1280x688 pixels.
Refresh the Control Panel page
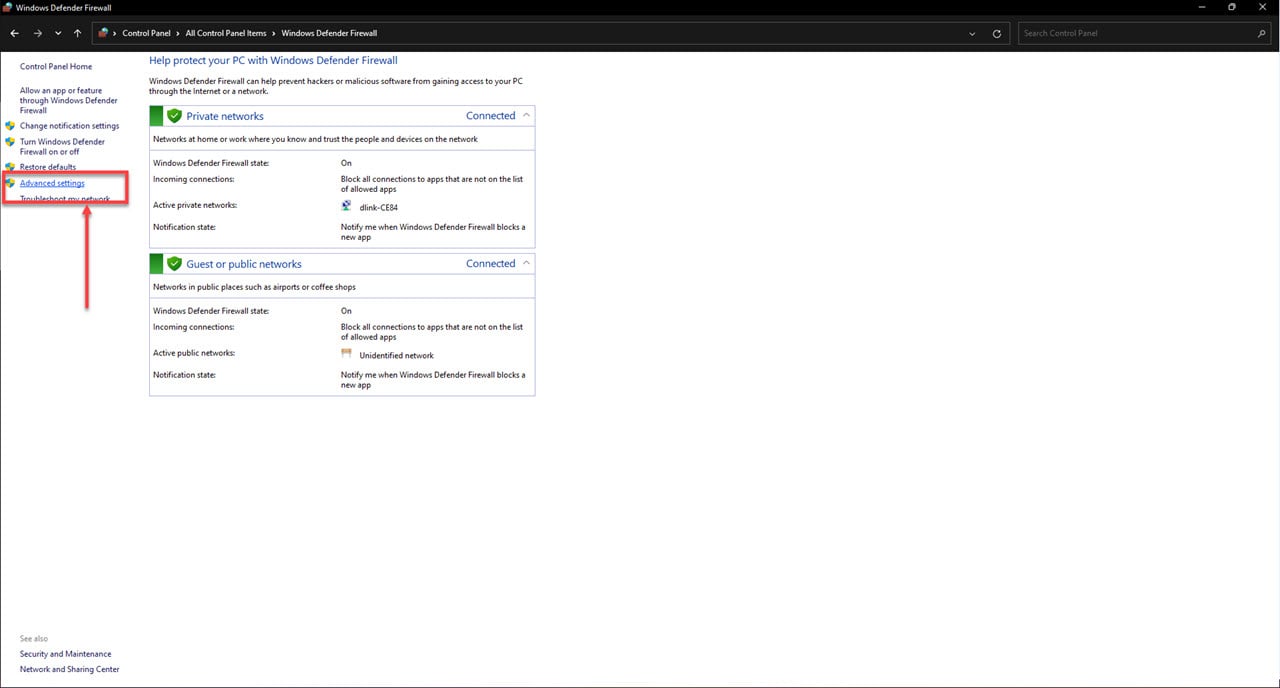coord(997,33)
